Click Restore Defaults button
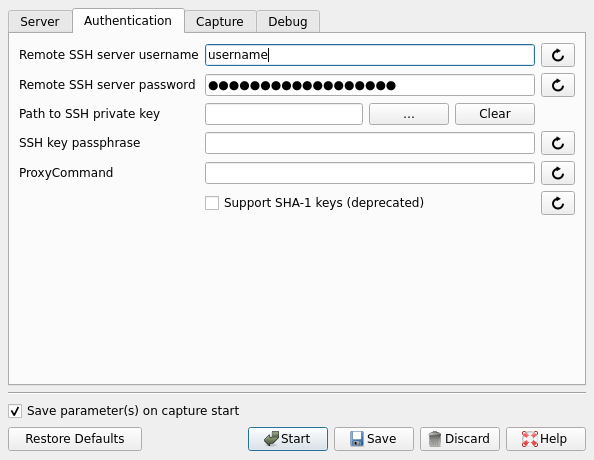Viewport: 594px width, 460px height. 75,439
